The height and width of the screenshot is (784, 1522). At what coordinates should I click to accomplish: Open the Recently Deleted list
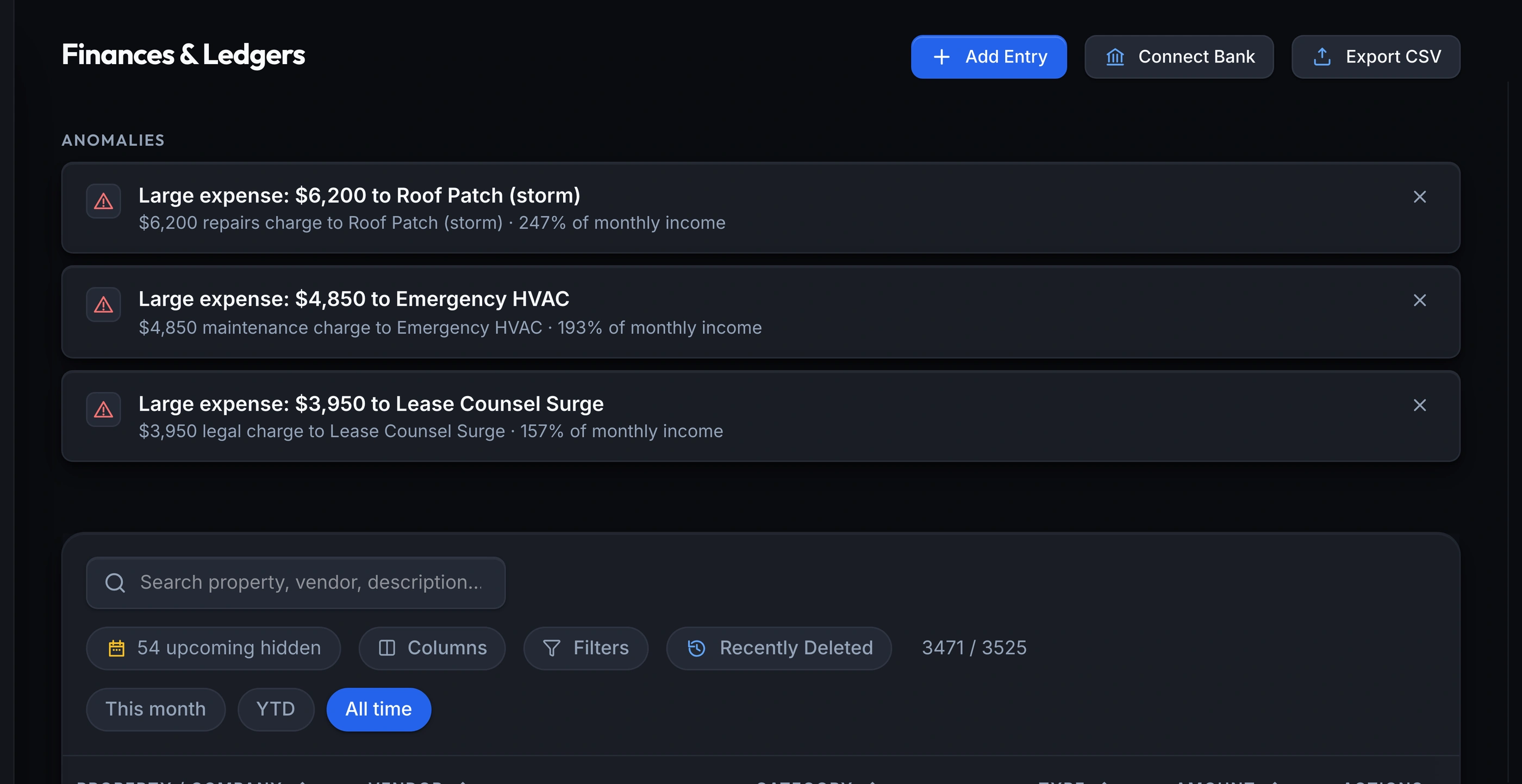pyautogui.click(x=779, y=648)
